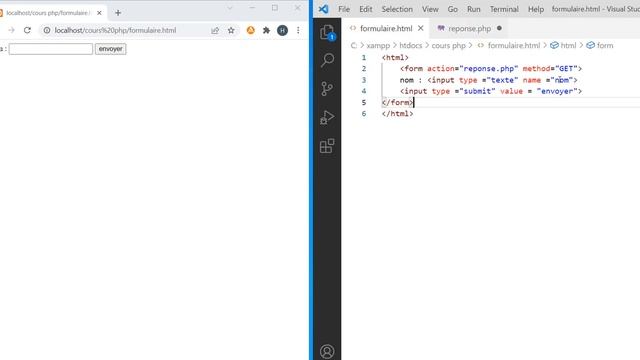The width and height of the screenshot is (640, 360).
Task: Open the Run menu
Action: coord(473,9)
